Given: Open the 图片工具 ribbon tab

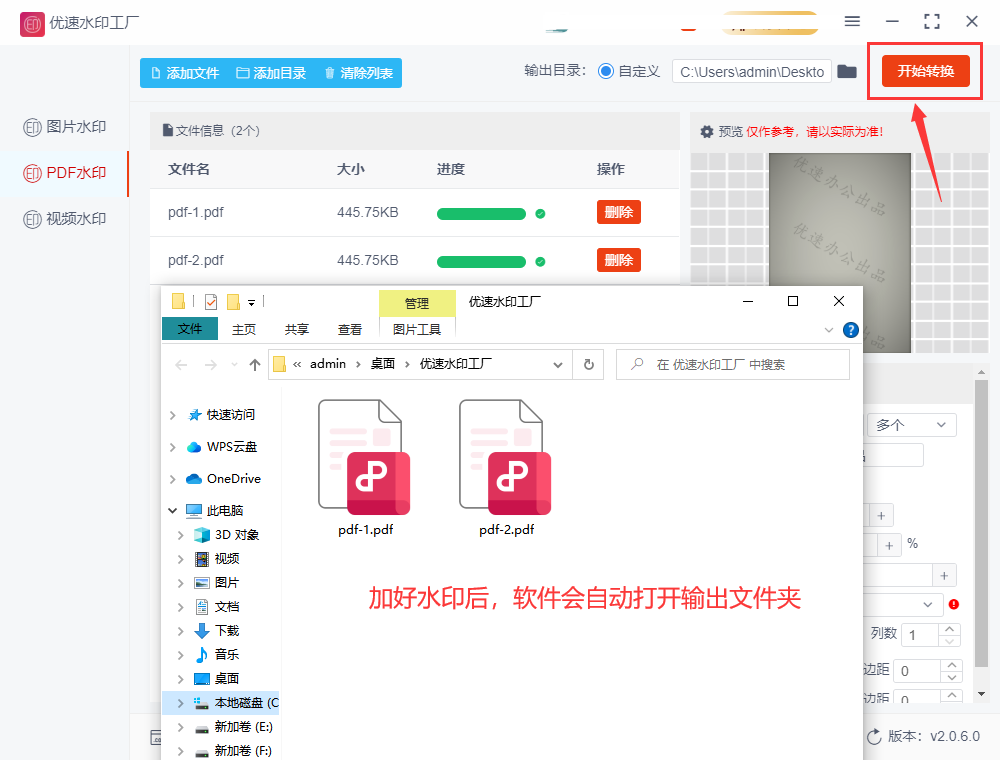Looking at the screenshot, I should tap(417, 330).
